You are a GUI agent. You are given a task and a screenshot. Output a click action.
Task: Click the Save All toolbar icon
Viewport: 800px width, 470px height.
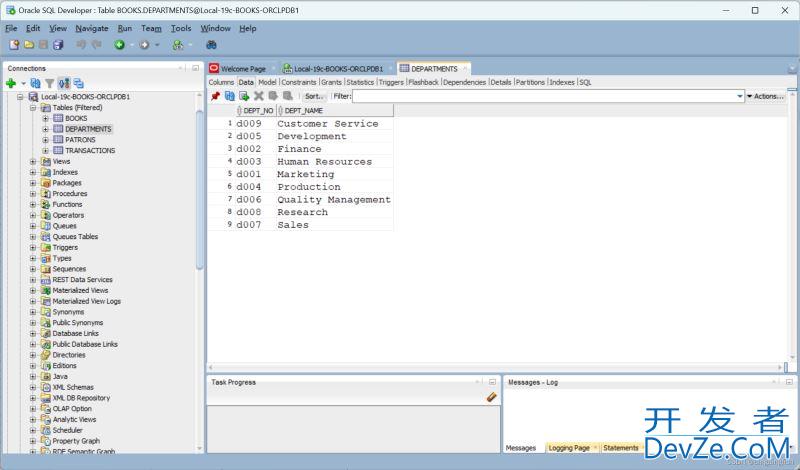58,45
